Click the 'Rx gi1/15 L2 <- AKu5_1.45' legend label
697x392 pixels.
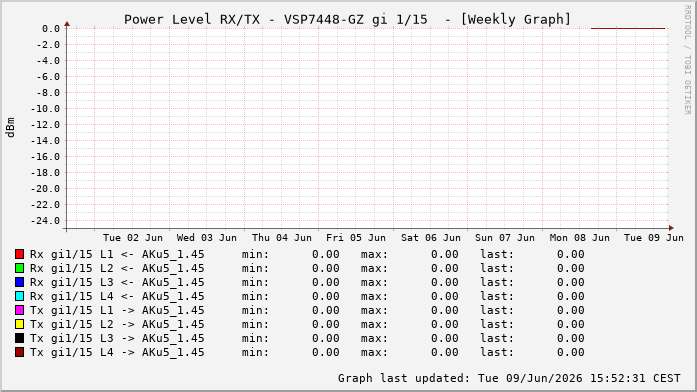click(x=117, y=268)
